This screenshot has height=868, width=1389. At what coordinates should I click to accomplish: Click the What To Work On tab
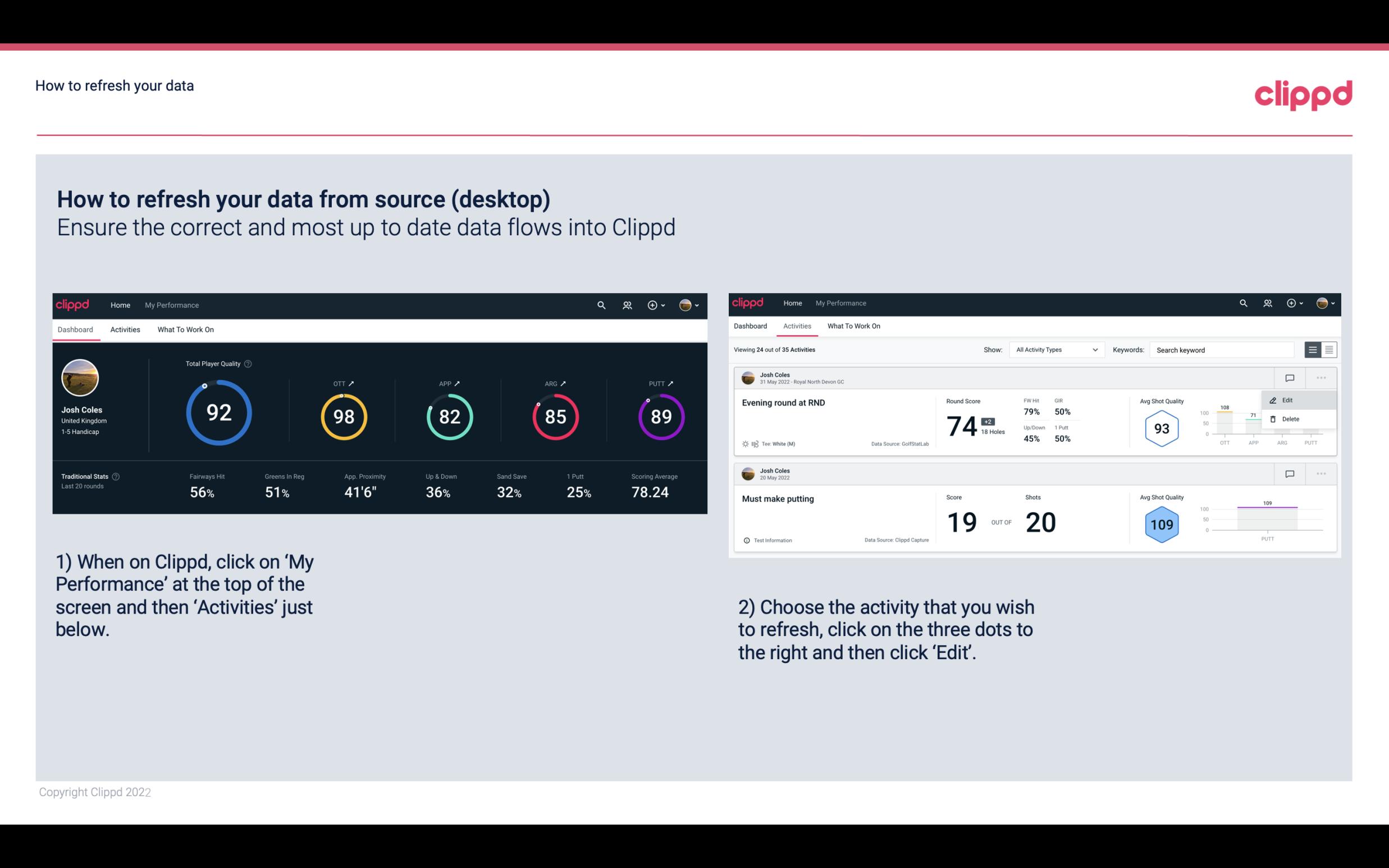coord(185,329)
